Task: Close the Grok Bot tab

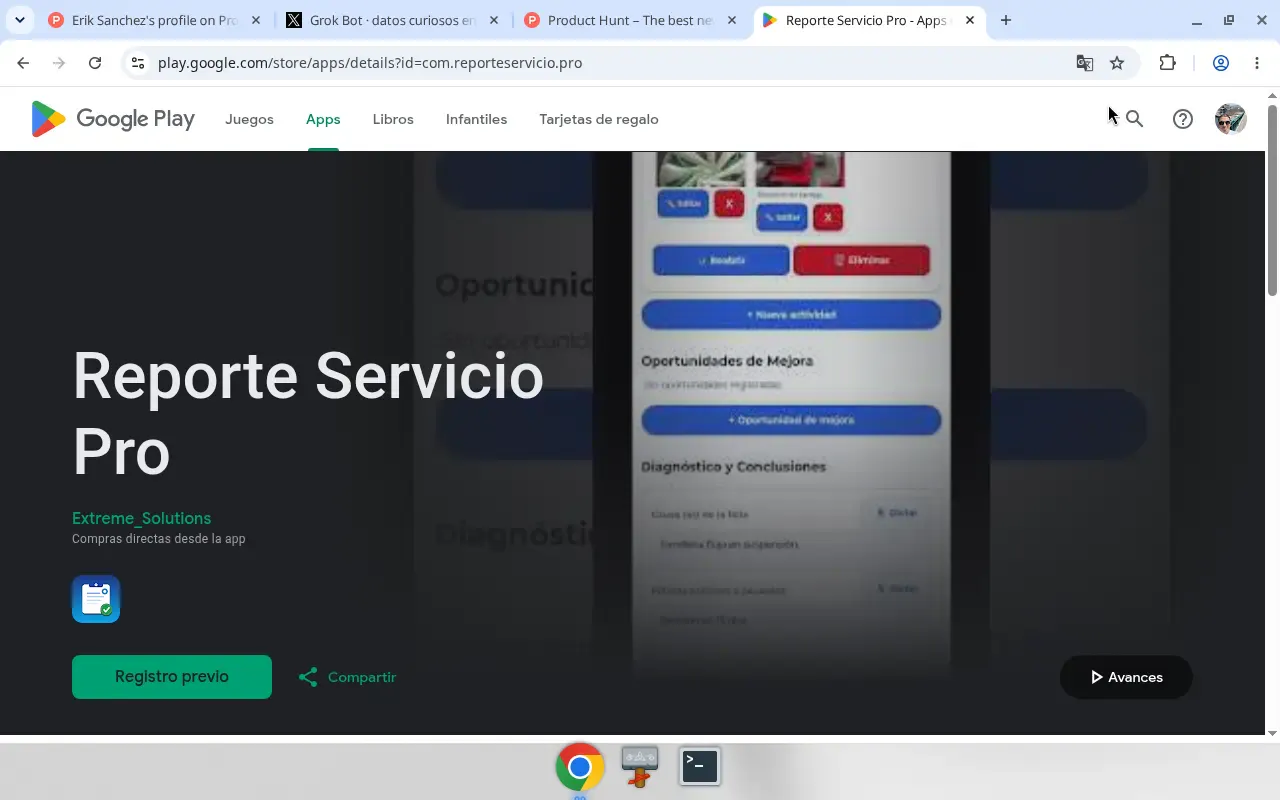Action: pyautogui.click(x=494, y=20)
